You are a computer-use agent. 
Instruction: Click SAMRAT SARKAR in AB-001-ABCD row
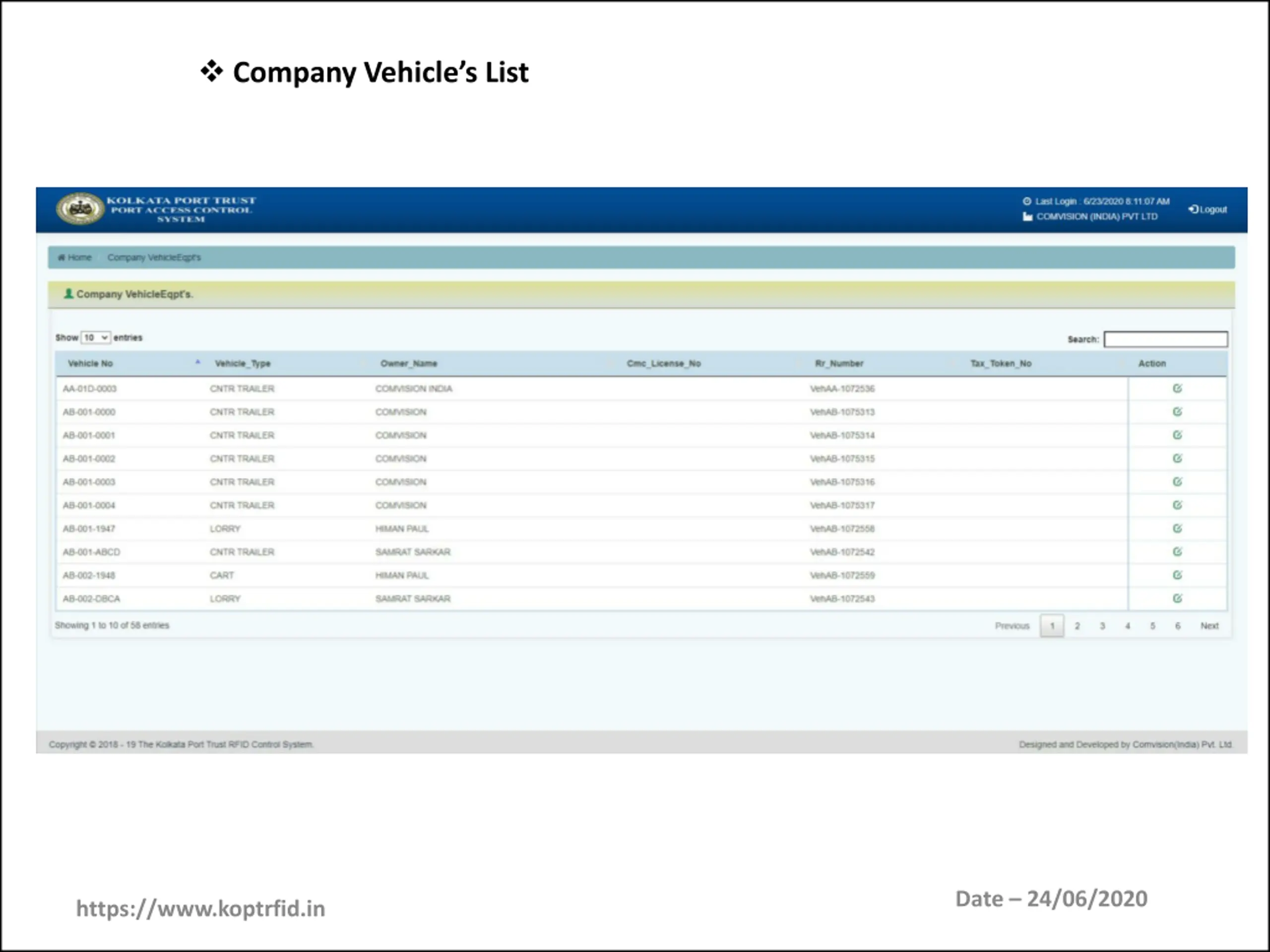[x=413, y=552]
